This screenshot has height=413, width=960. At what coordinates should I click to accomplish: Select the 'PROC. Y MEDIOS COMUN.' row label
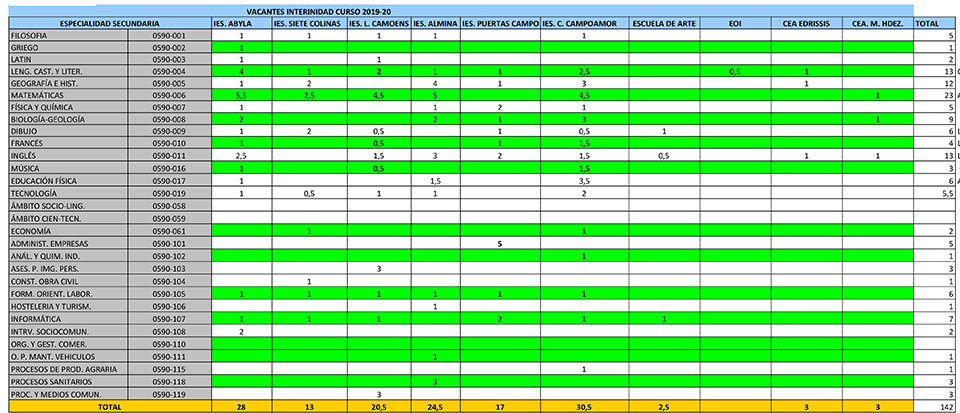pyautogui.click(x=69, y=394)
